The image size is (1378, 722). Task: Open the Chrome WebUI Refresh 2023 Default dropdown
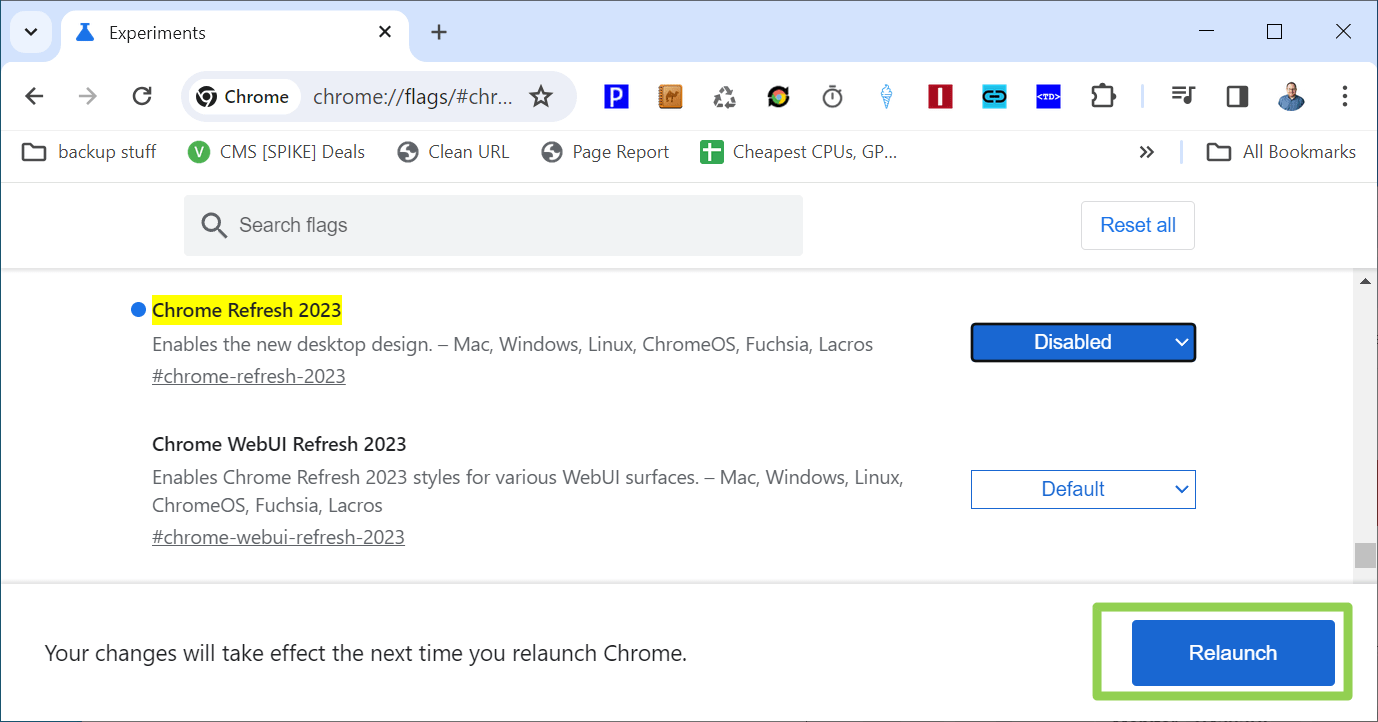coord(1083,489)
